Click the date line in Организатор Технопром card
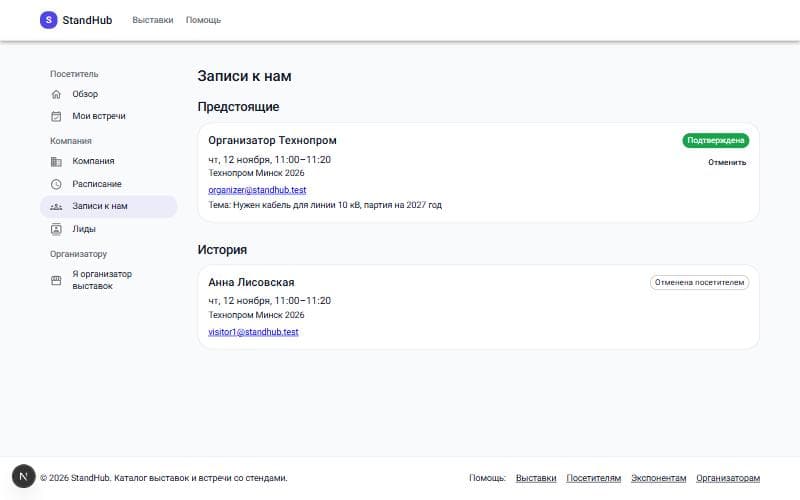The height and width of the screenshot is (500, 800). point(269,160)
